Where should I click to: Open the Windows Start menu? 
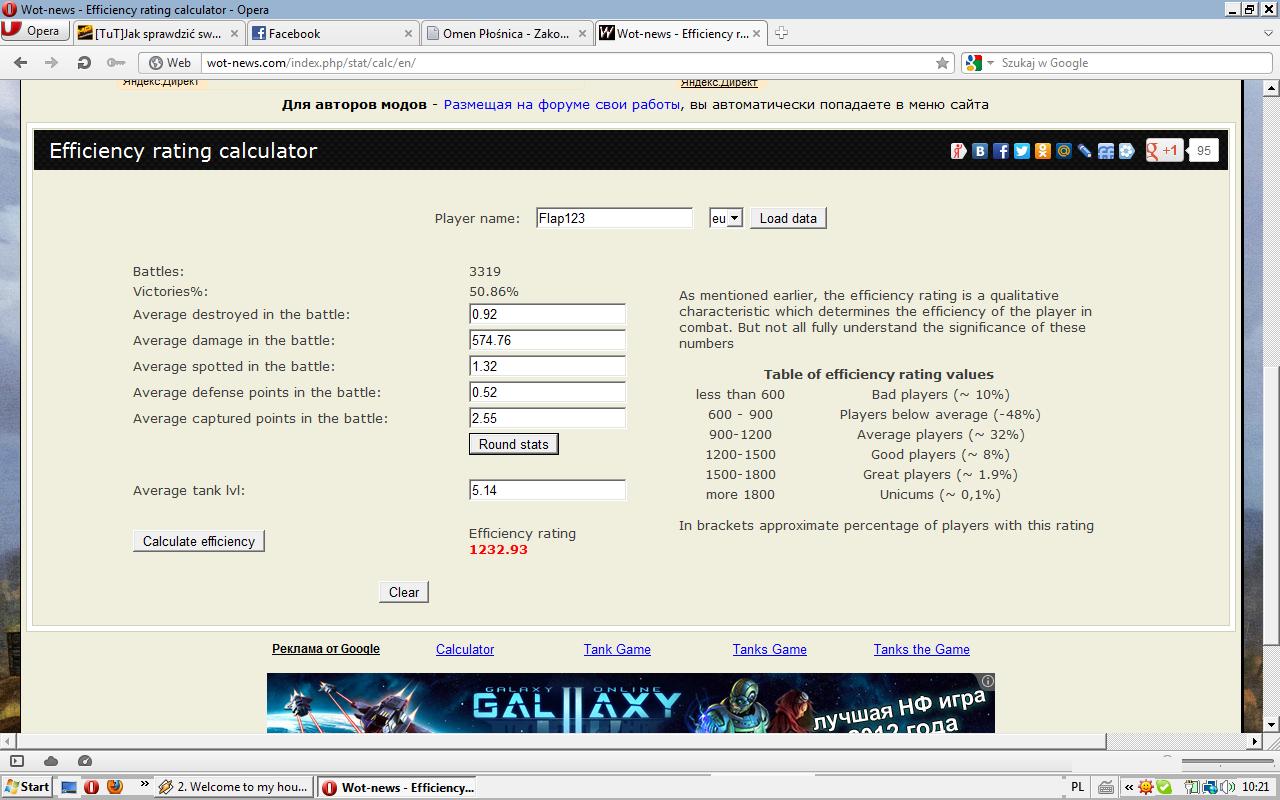(x=27, y=787)
